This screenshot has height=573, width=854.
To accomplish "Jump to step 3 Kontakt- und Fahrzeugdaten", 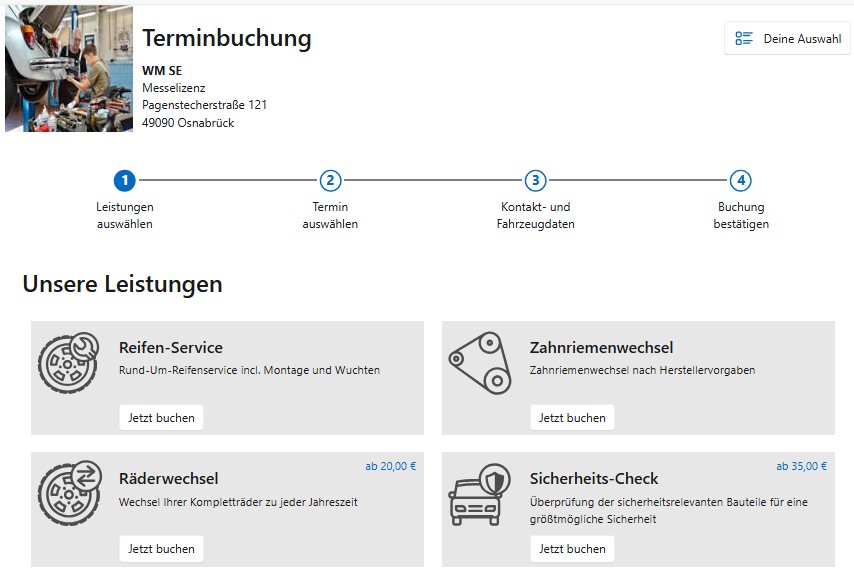I will [536, 181].
